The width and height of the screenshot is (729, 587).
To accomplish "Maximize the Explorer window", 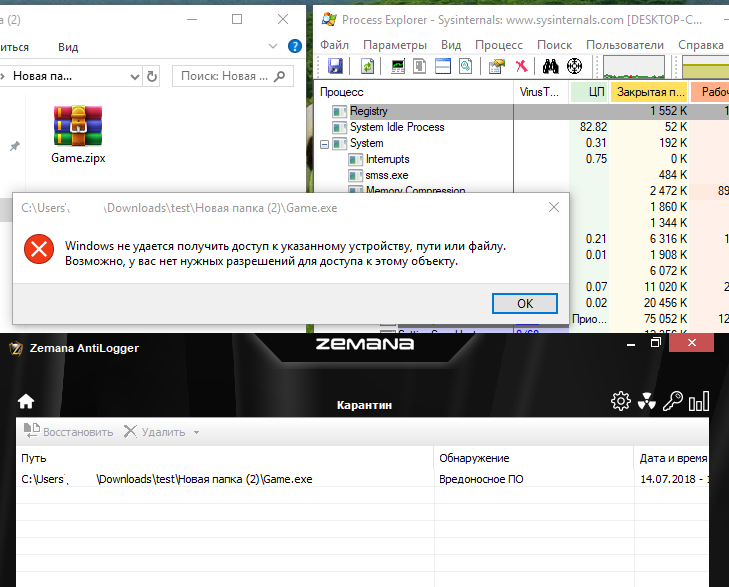I will (237, 19).
